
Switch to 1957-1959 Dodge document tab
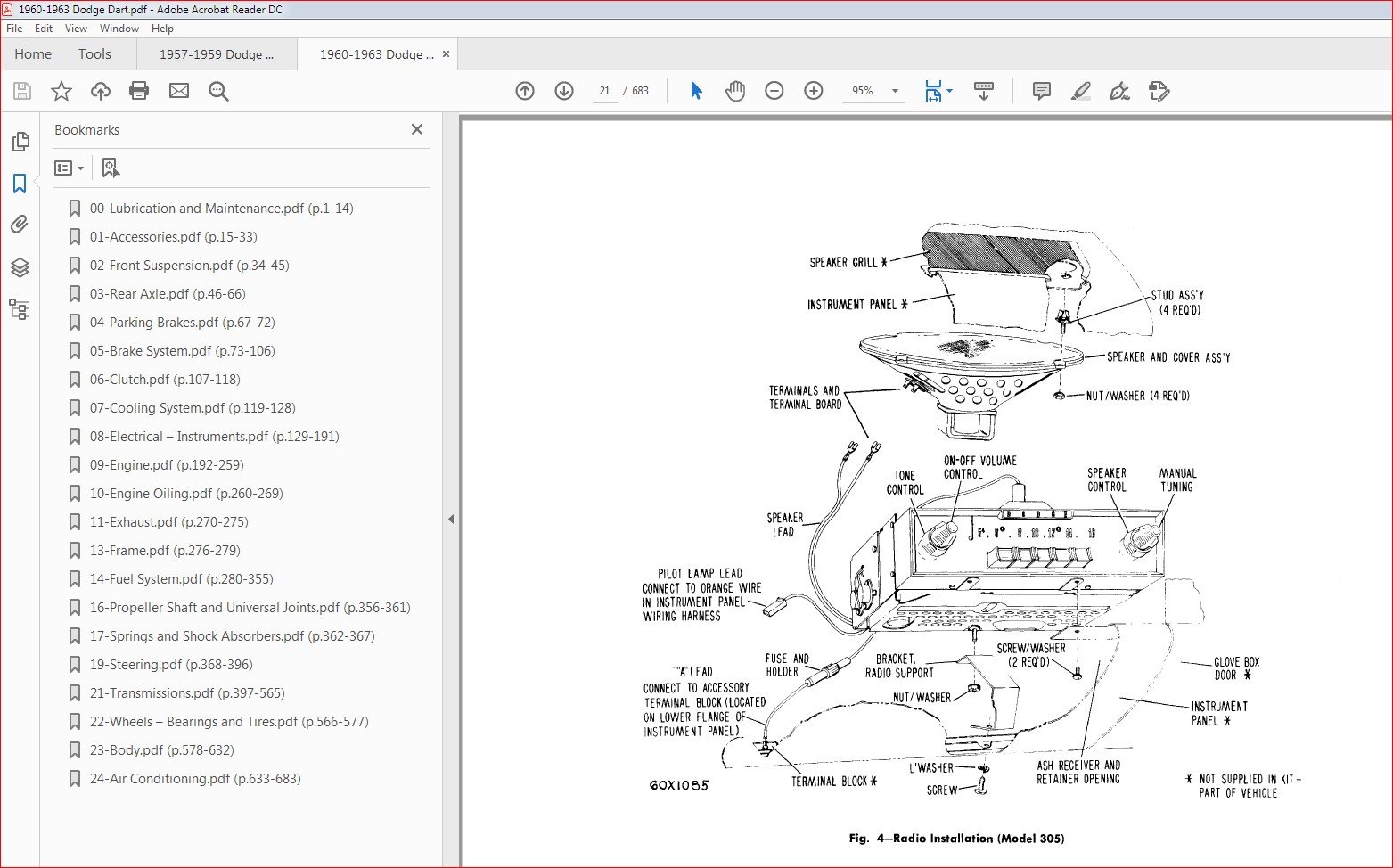(x=217, y=54)
